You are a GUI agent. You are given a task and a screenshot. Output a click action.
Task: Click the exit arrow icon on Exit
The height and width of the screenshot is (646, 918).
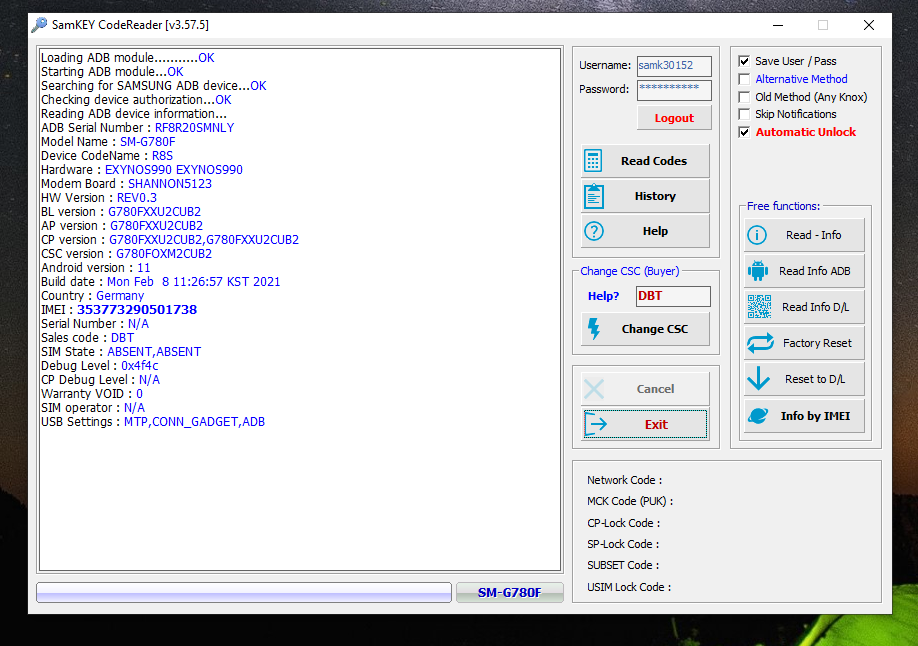tap(596, 424)
